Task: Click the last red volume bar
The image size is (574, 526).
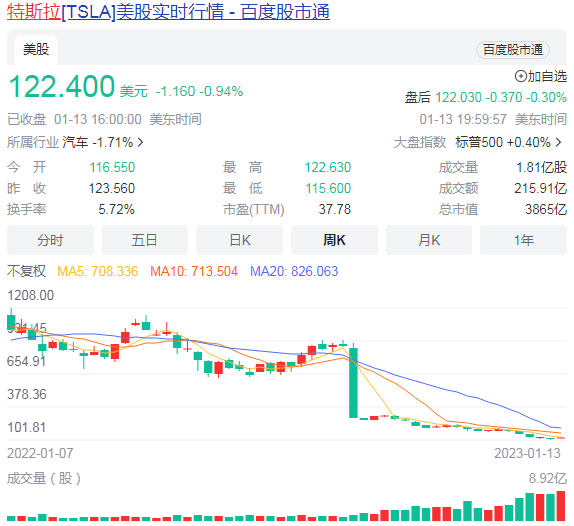Action: [x=560, y=506]
